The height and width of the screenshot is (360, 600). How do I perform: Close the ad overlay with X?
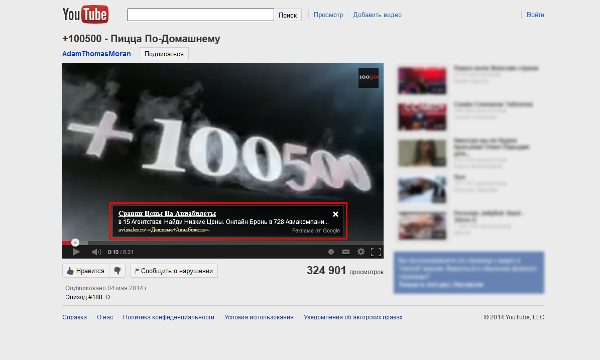pyautogui.click(x=335, y=214)
